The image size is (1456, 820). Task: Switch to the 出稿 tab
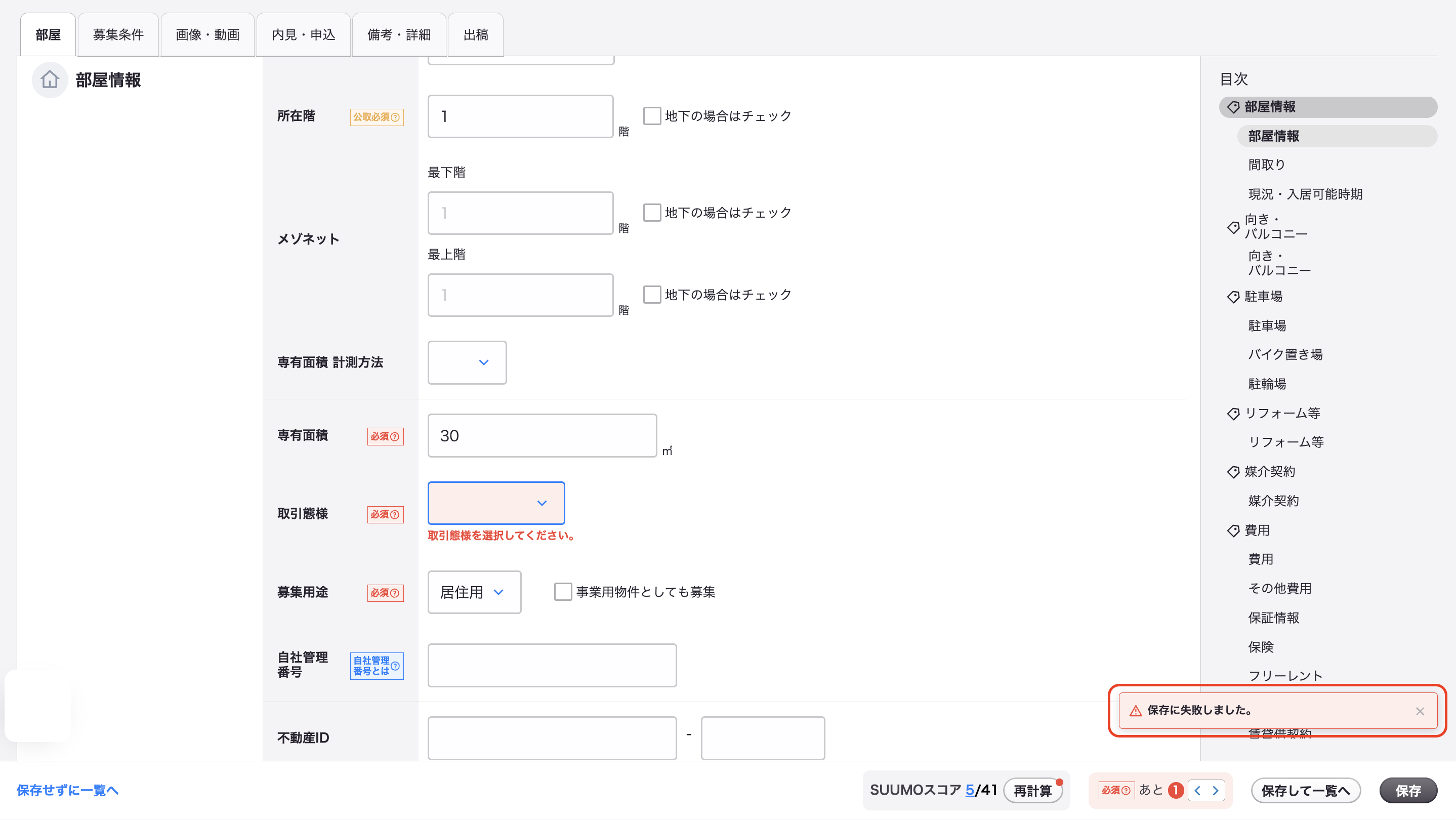click(476, 34)
